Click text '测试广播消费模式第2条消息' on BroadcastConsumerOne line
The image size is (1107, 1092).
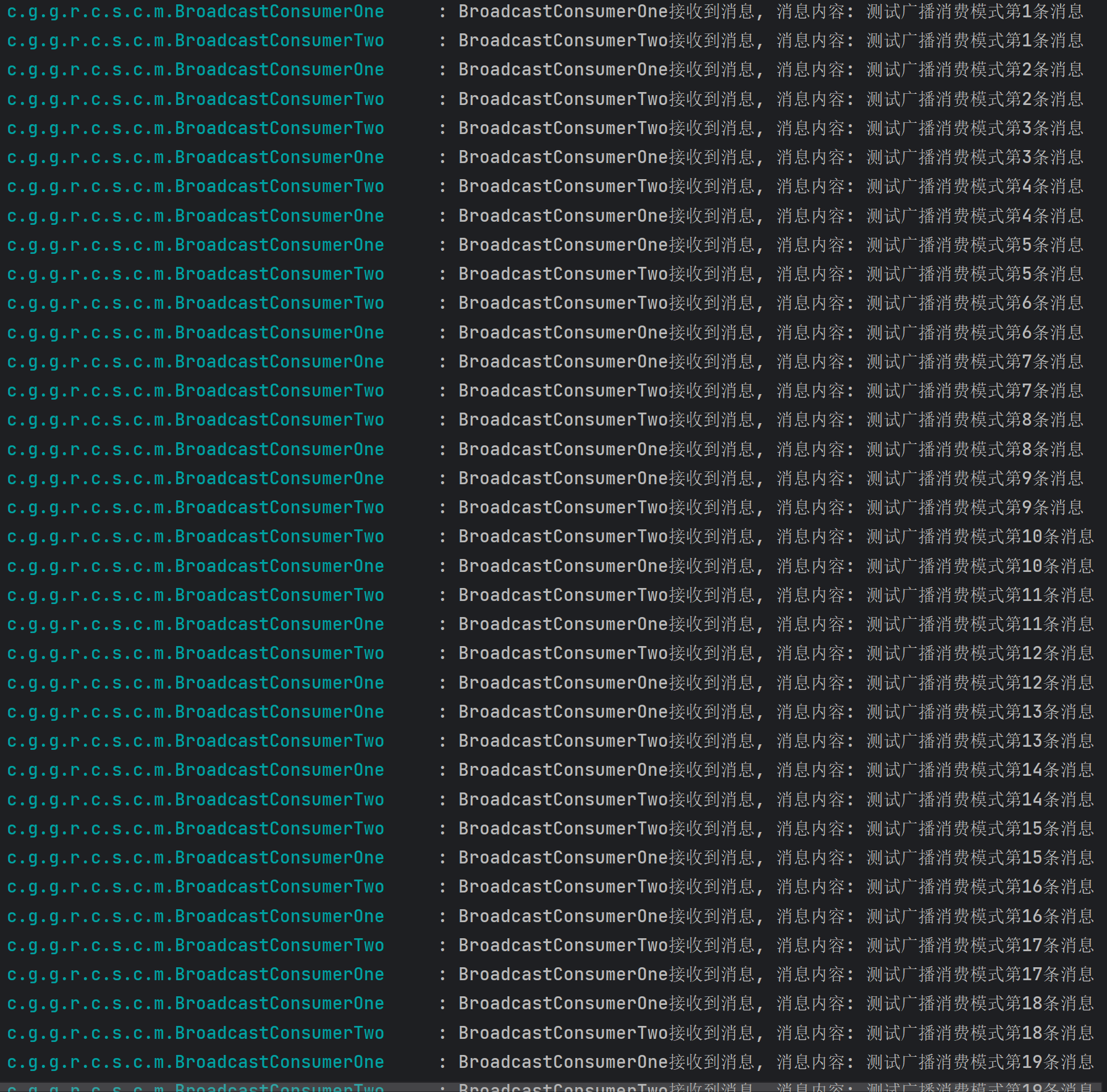click(974, 70)
